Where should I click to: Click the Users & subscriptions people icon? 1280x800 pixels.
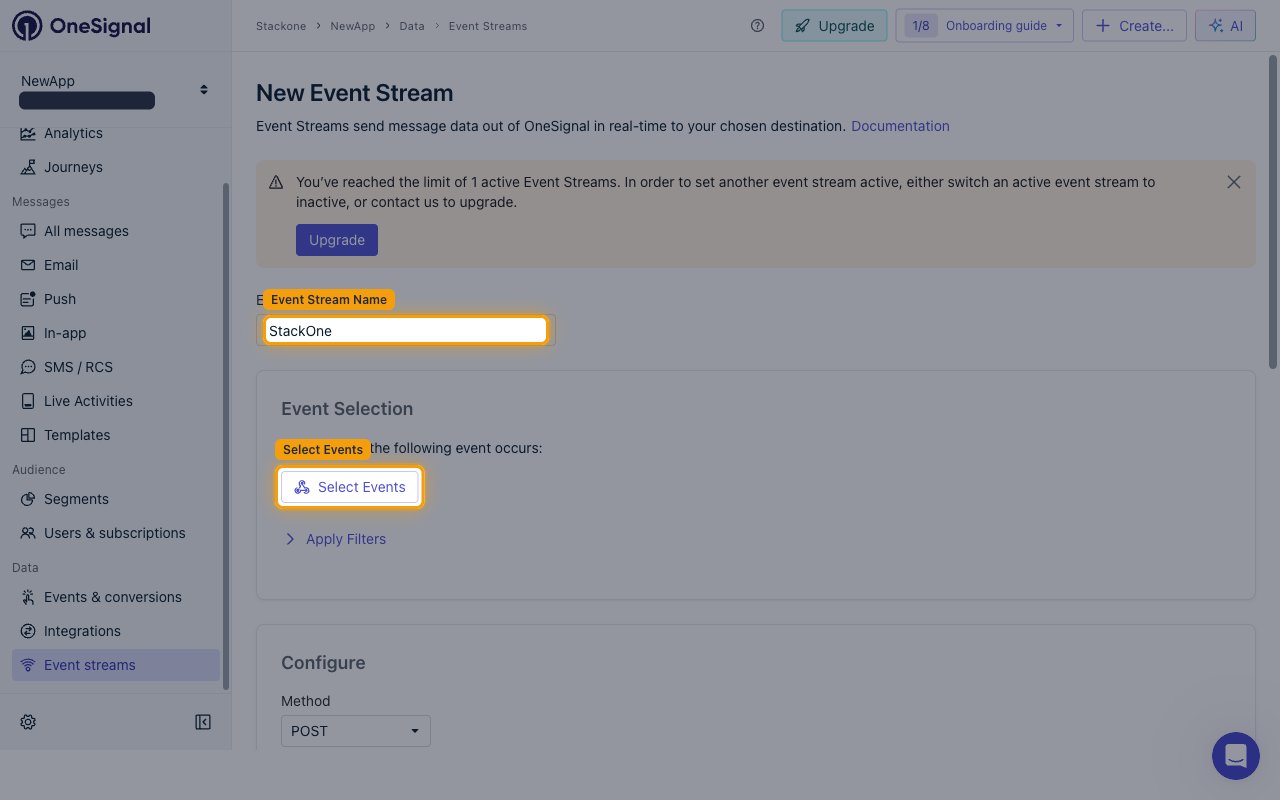click(28, 533)
